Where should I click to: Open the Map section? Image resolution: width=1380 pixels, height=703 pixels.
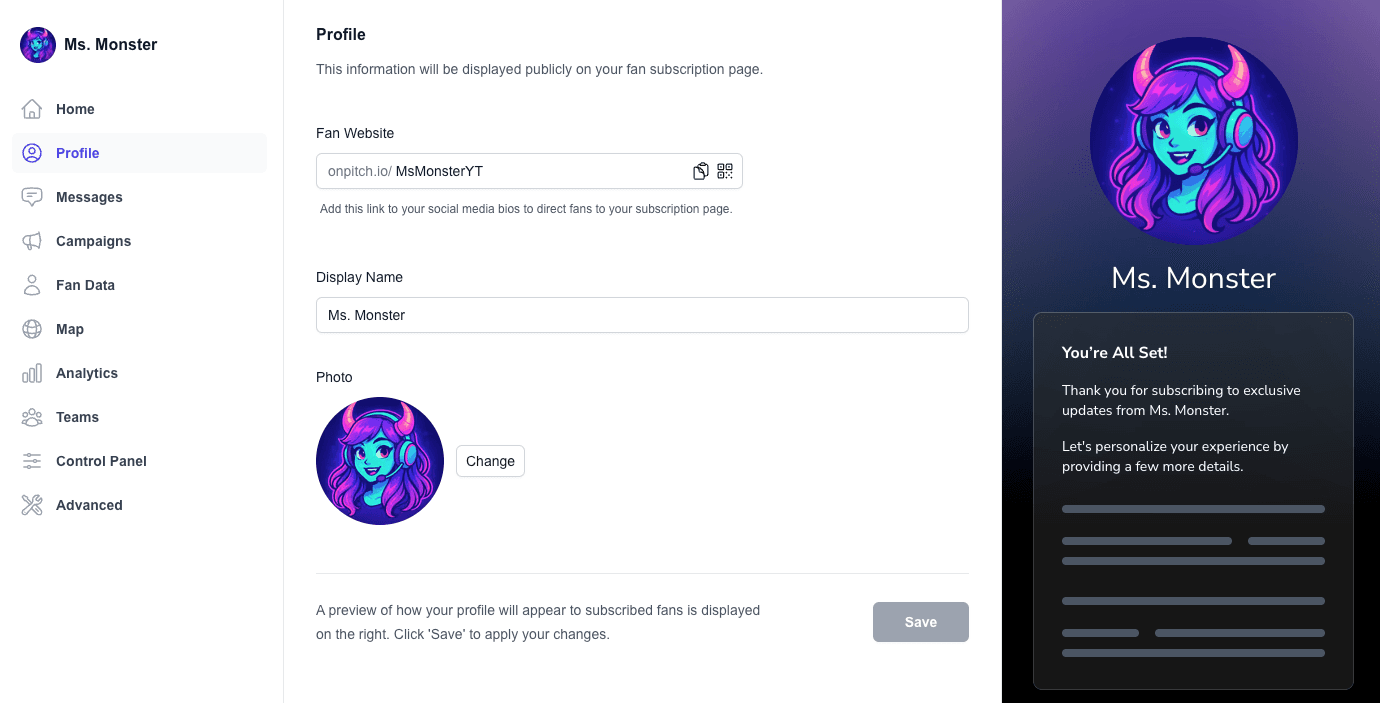[32, 329]
